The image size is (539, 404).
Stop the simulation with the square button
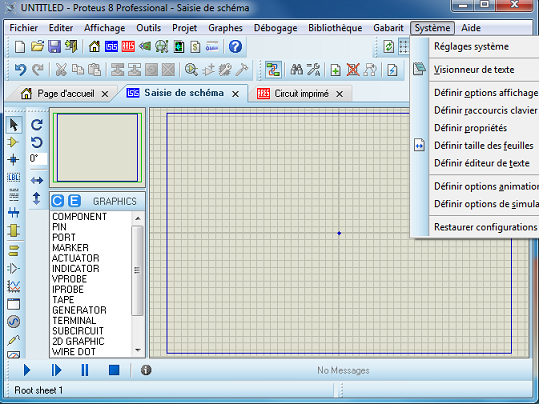click(114, 370)
